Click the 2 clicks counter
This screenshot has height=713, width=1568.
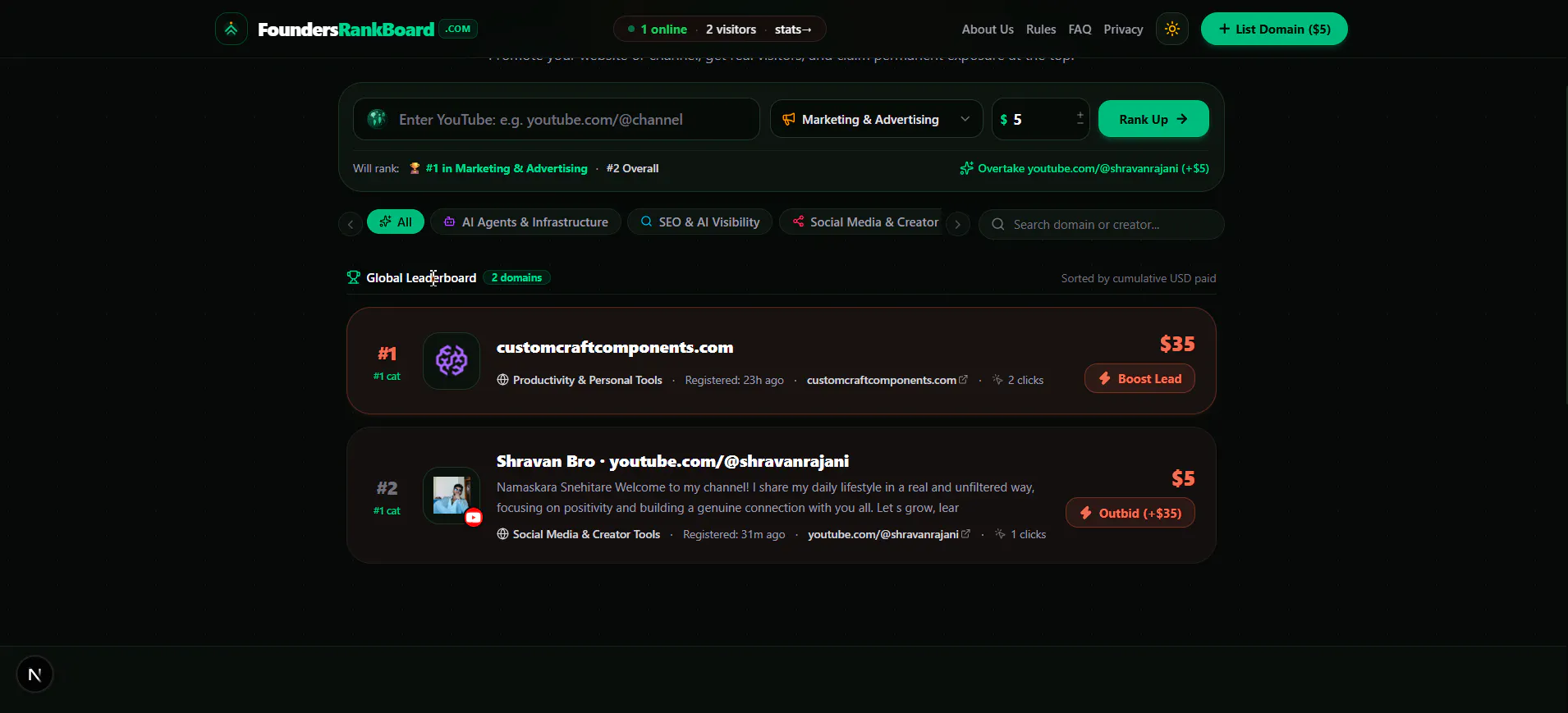pyautogui.click(x=1018, y=380)
